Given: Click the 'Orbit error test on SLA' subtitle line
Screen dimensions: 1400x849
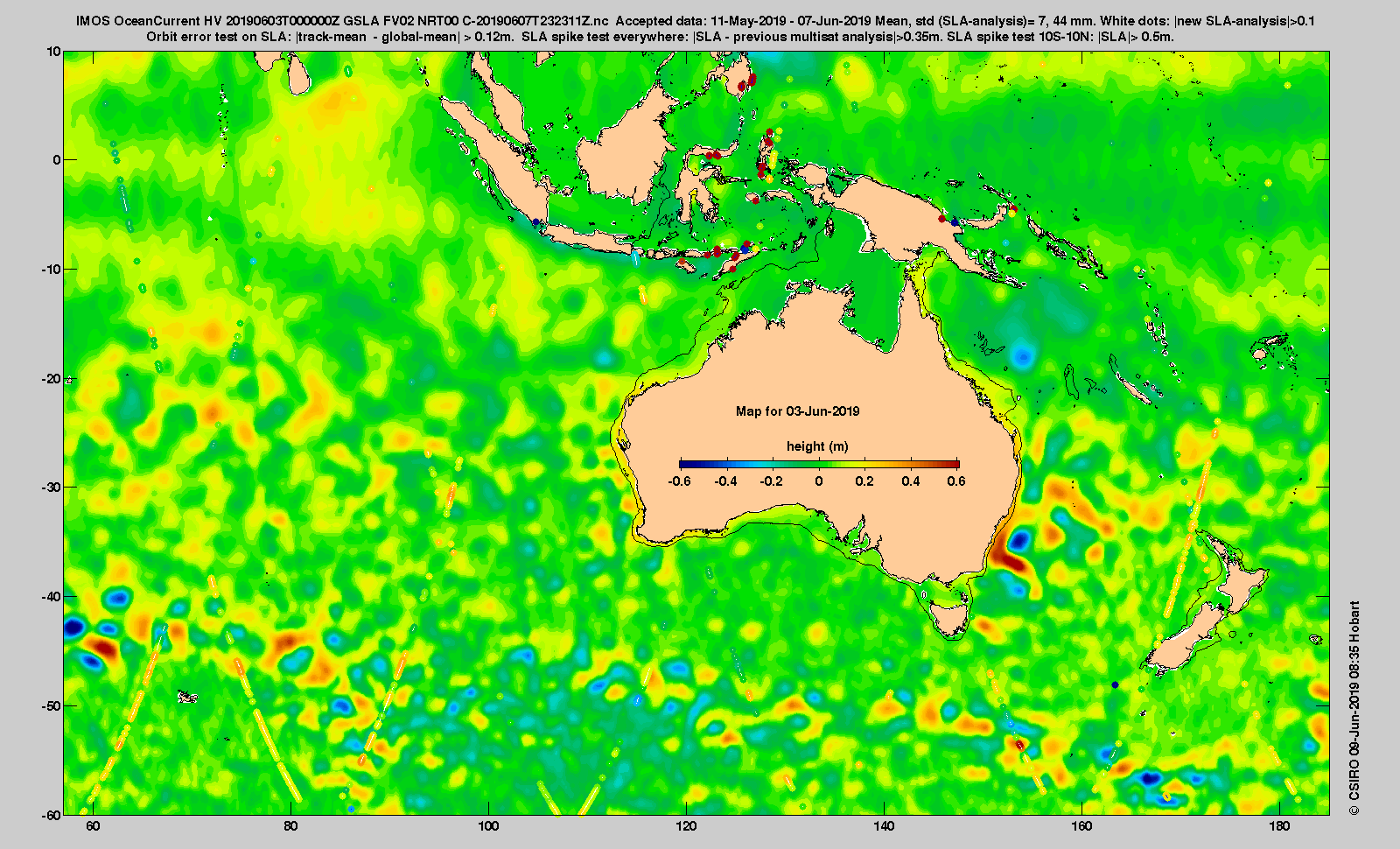Looking at the screenshot, I should (661, 37).
